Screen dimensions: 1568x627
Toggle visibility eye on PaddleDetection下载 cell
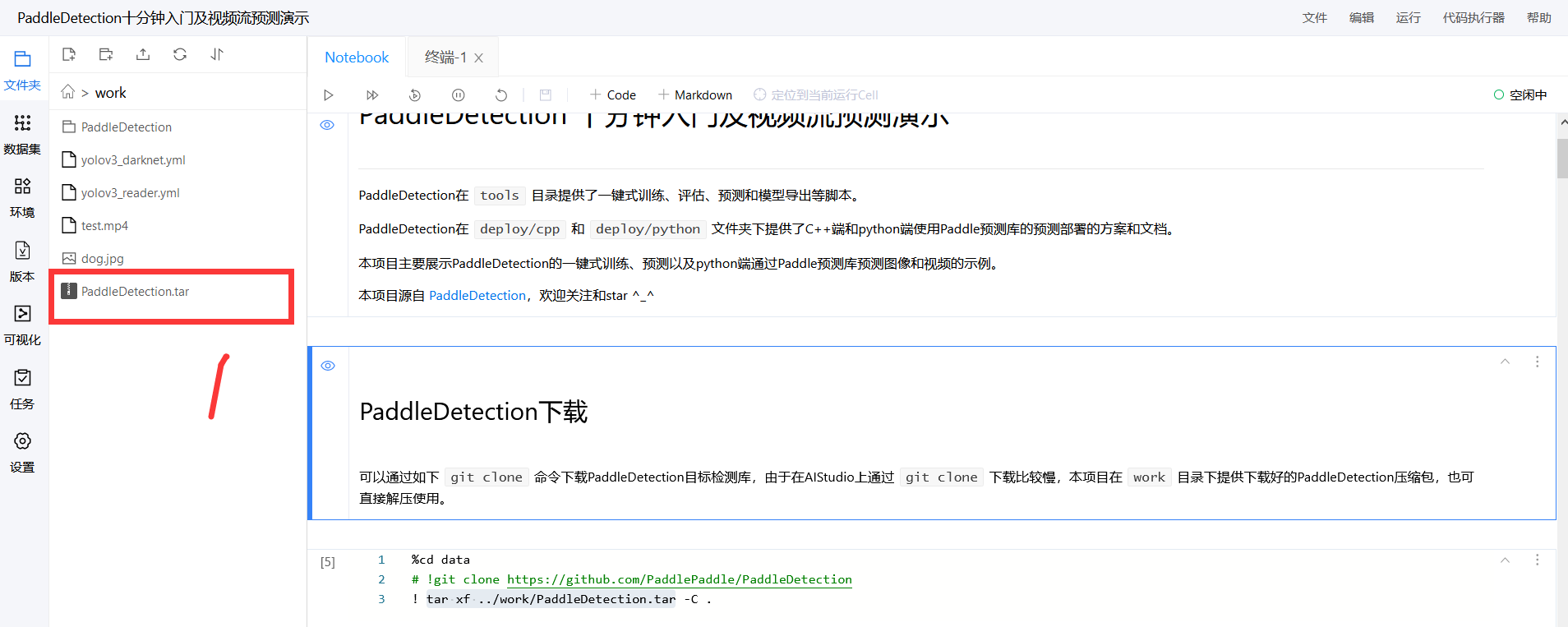(328, 366)
